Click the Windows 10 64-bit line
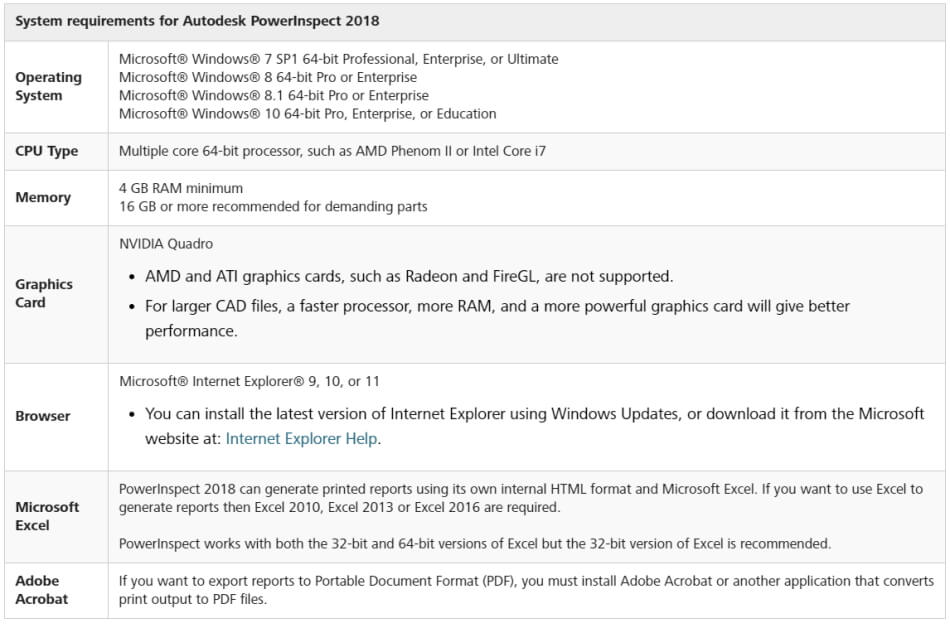This screenshot has width=950, height=624. [307, 114]
